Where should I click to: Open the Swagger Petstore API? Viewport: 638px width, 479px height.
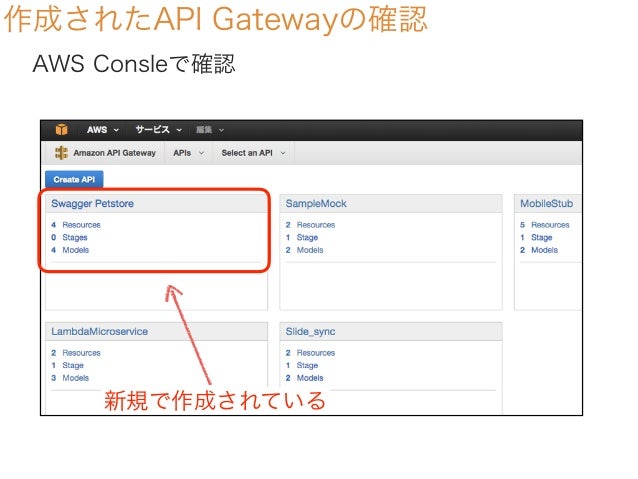92,203
